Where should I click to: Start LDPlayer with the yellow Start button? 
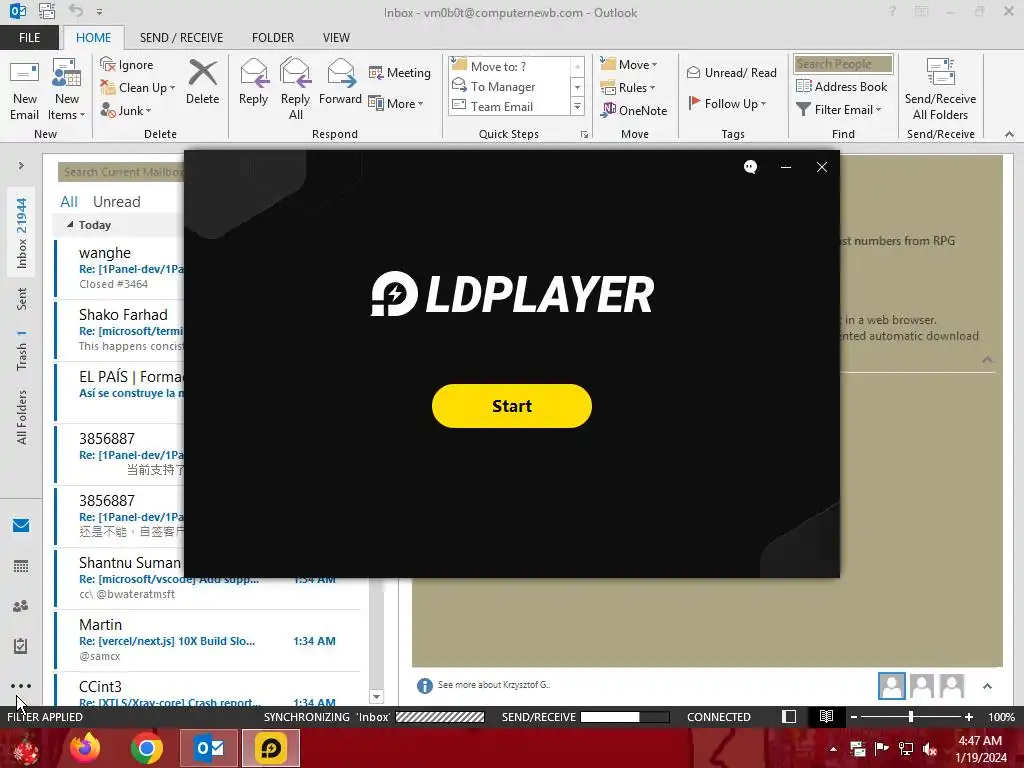click(x=511, y=406)
